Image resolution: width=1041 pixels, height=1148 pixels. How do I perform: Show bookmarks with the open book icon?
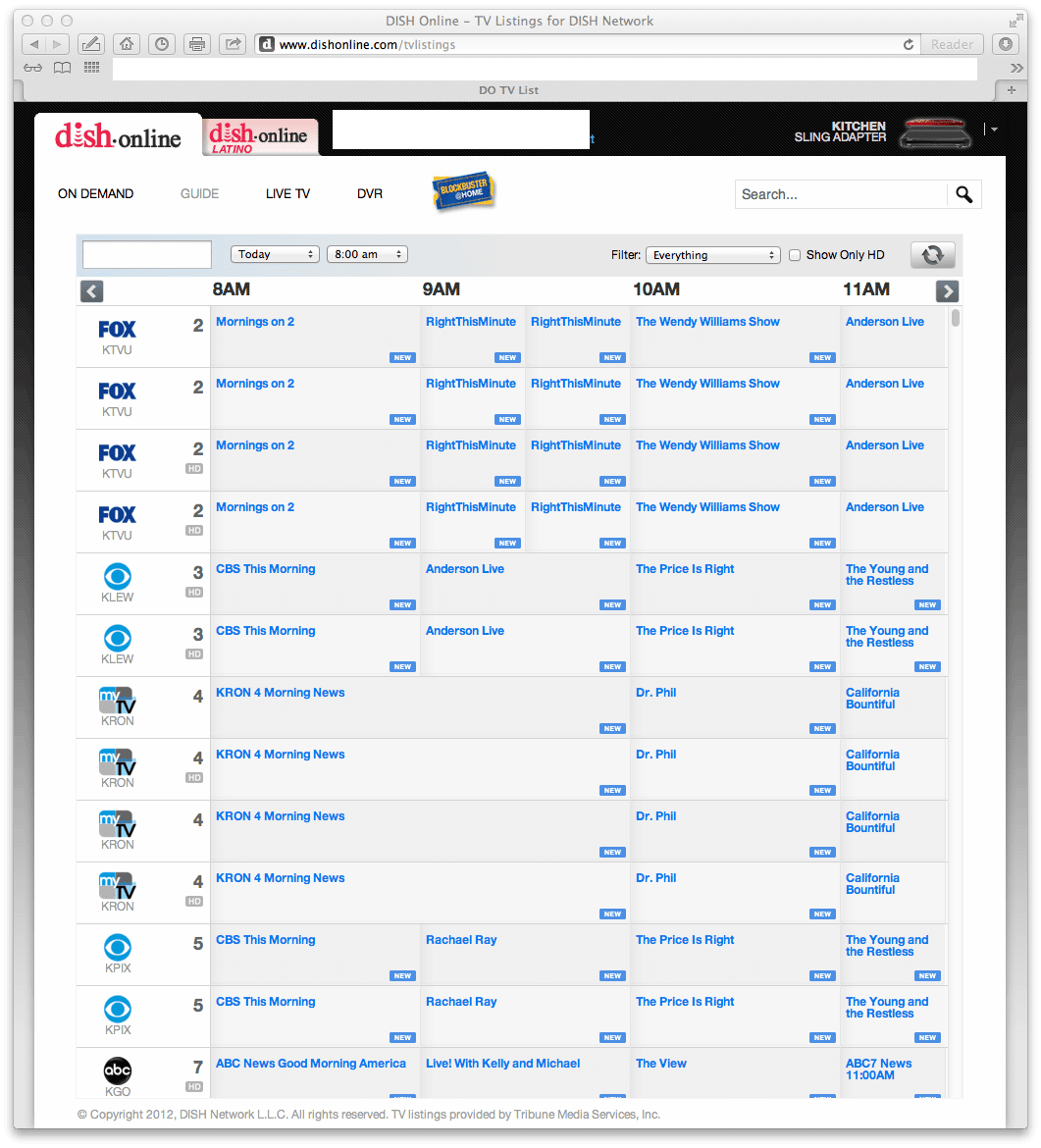tap(62, 68)
